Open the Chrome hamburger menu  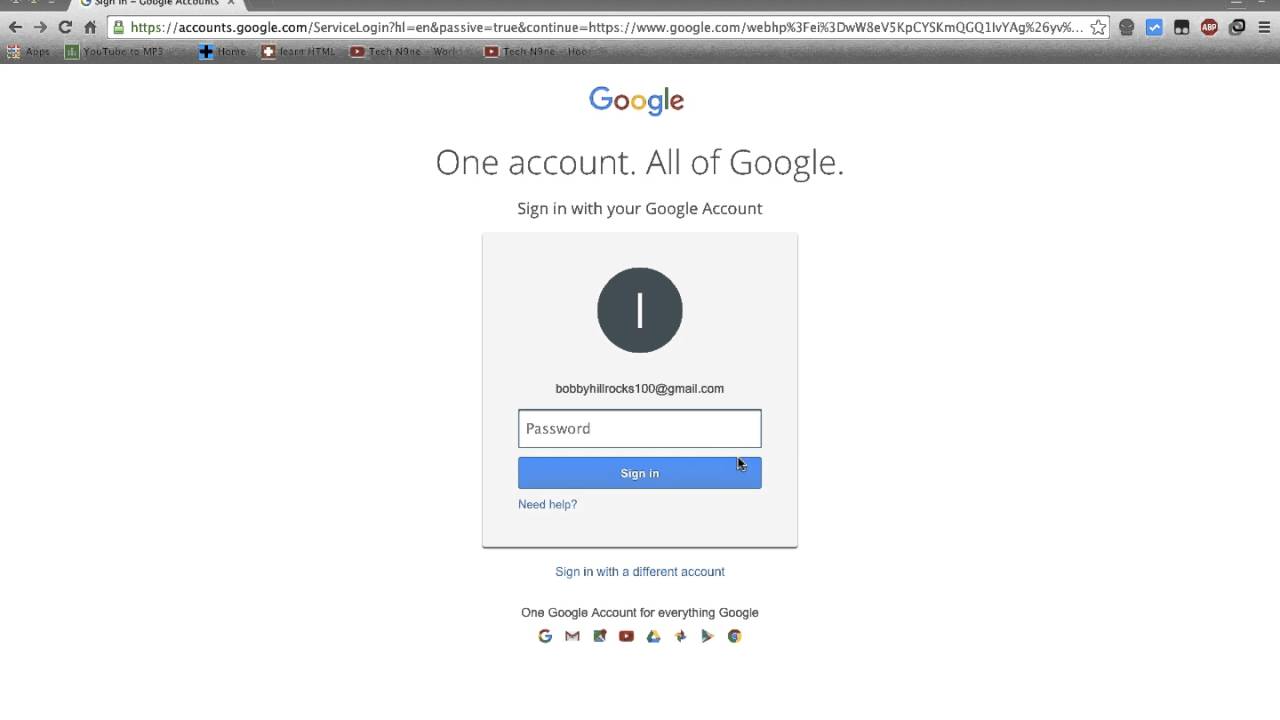coord(1264,28)
